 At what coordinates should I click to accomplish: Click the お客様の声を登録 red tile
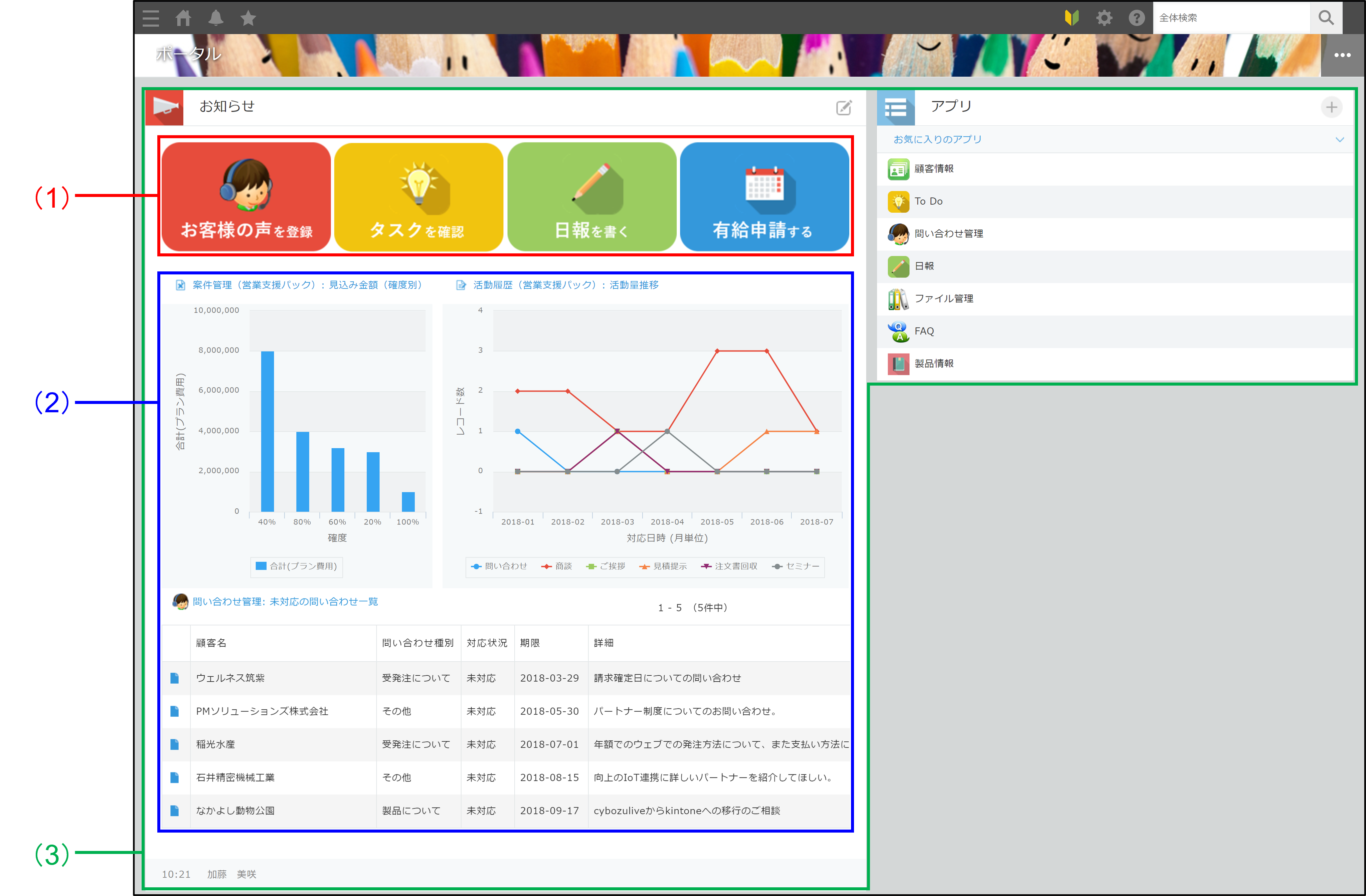coord(246,196)
